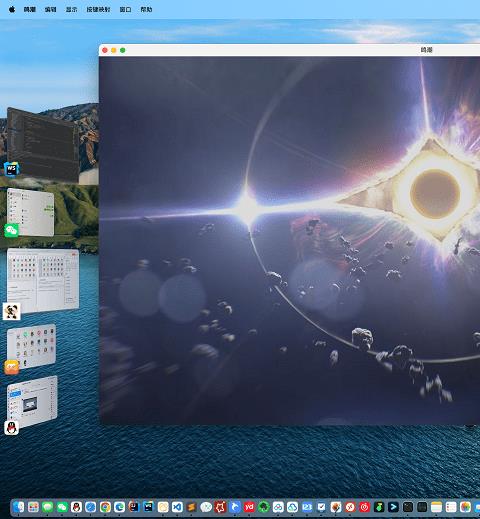The width and height of the screenshot is (480, 519).
Task: Switch to the WebStorm window in Stage Manager
Action: (43, 145)
